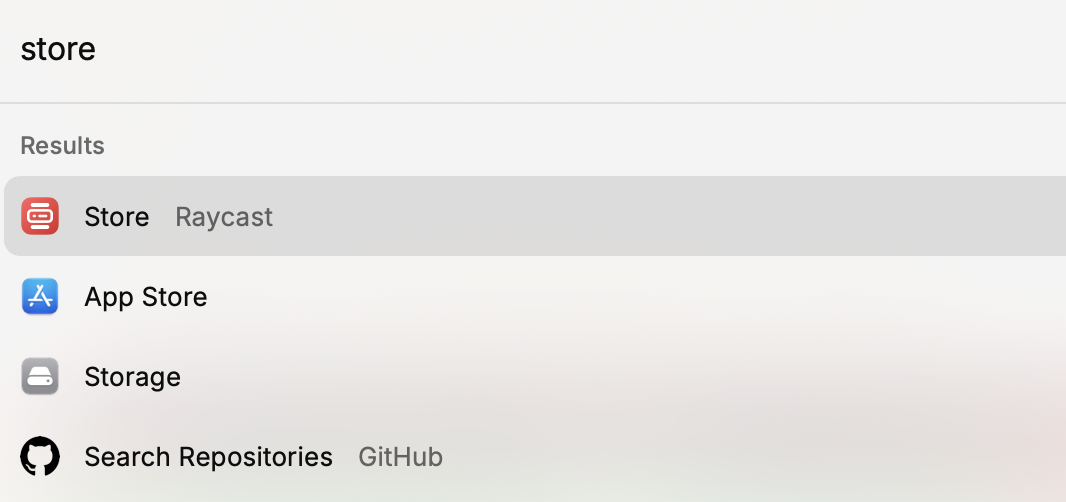Open the Store result from Raycast

click(535, 216)
